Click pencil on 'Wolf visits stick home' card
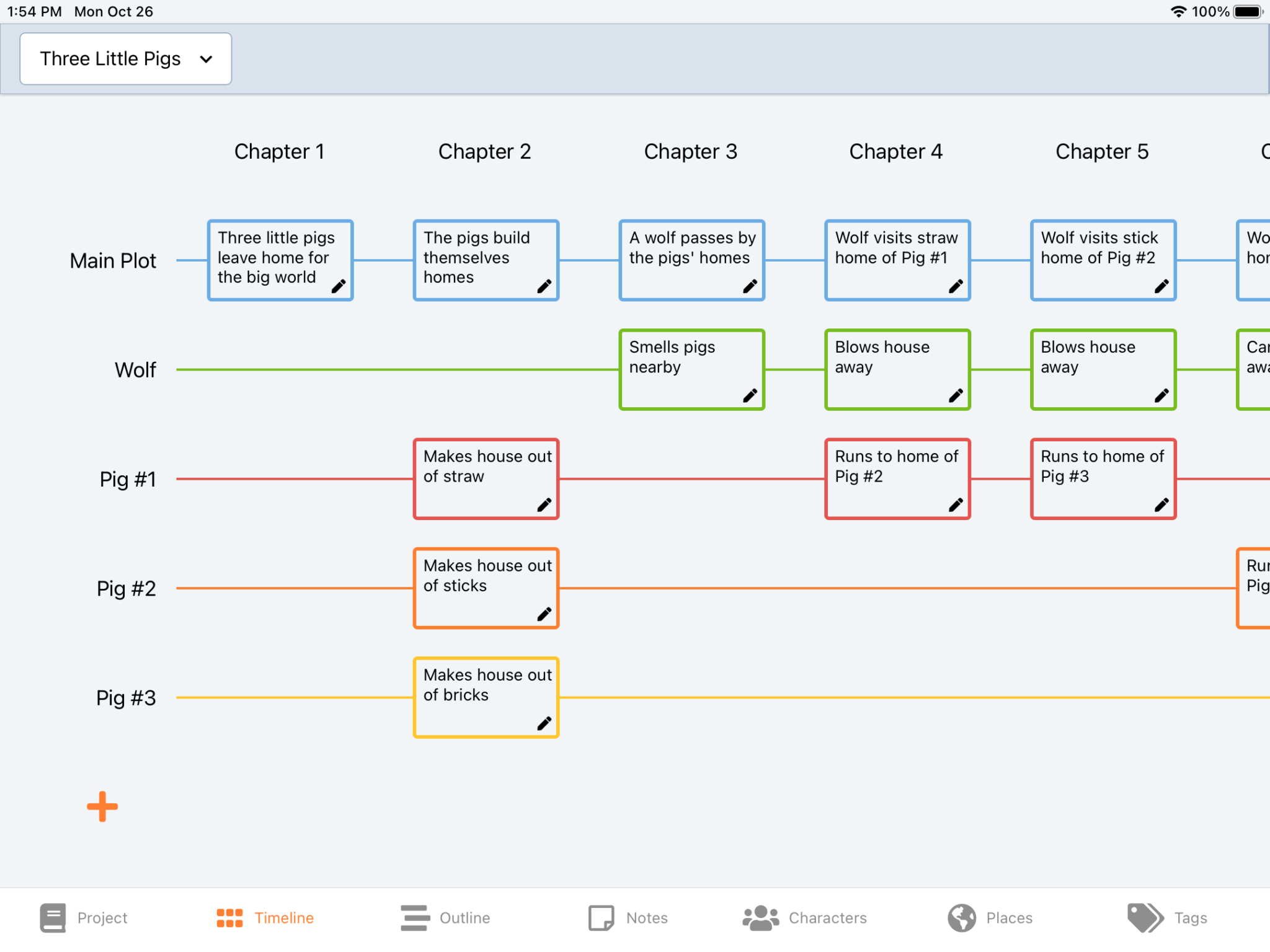The image size is (1270, 952). tap(1161, 286)
